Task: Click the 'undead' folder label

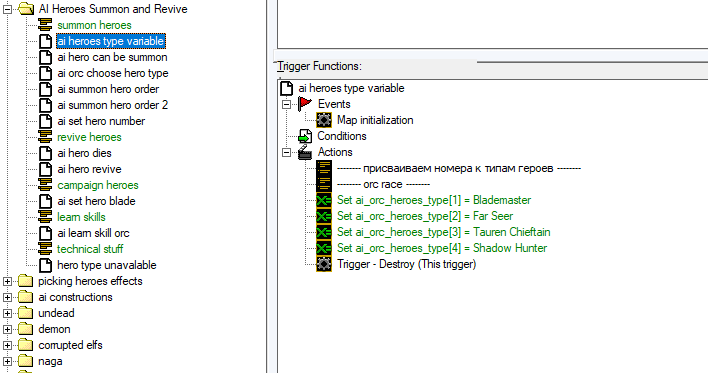Action: 56,313
